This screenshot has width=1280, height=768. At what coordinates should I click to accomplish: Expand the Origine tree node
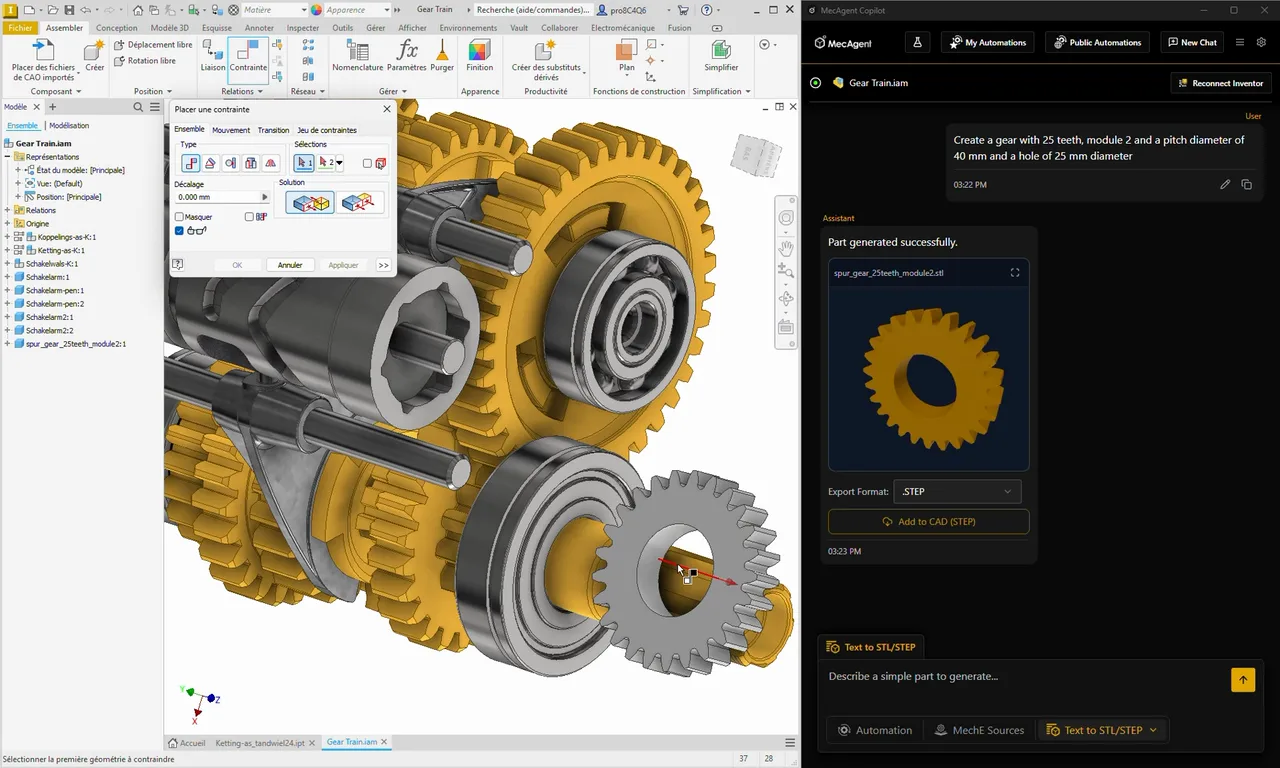7,224
